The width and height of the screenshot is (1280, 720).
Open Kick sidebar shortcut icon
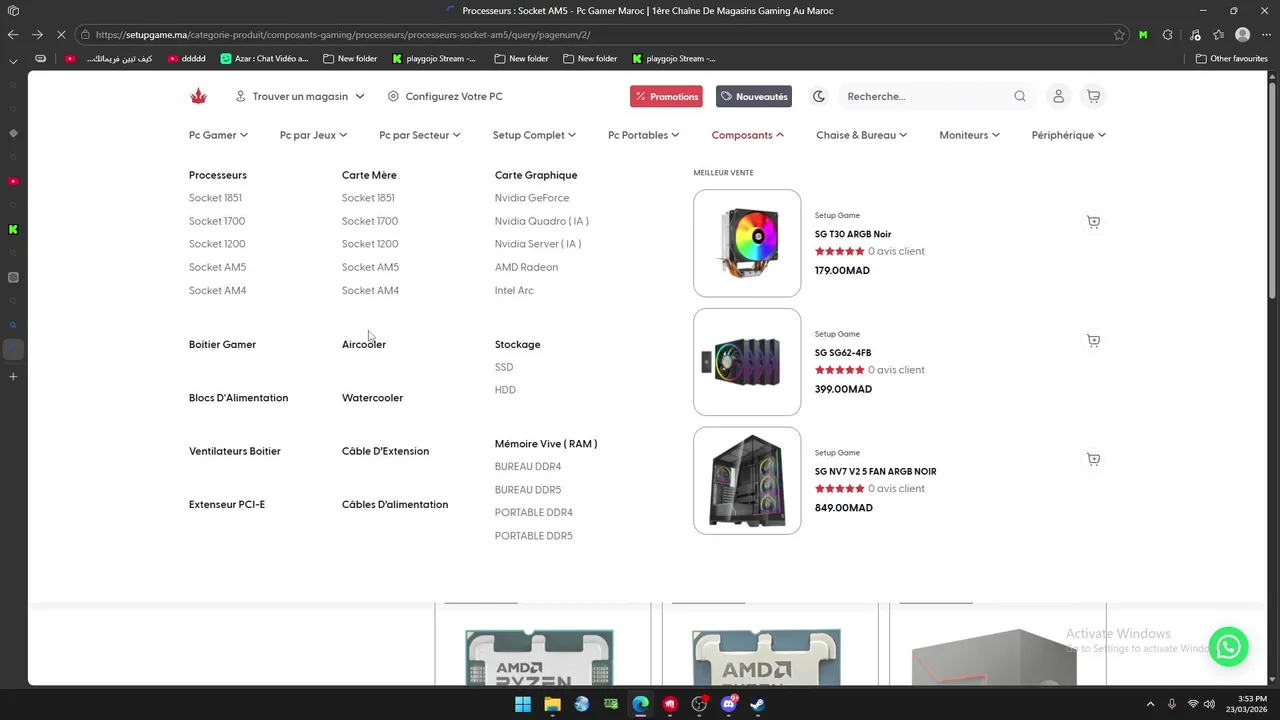(x=13, y=229)
